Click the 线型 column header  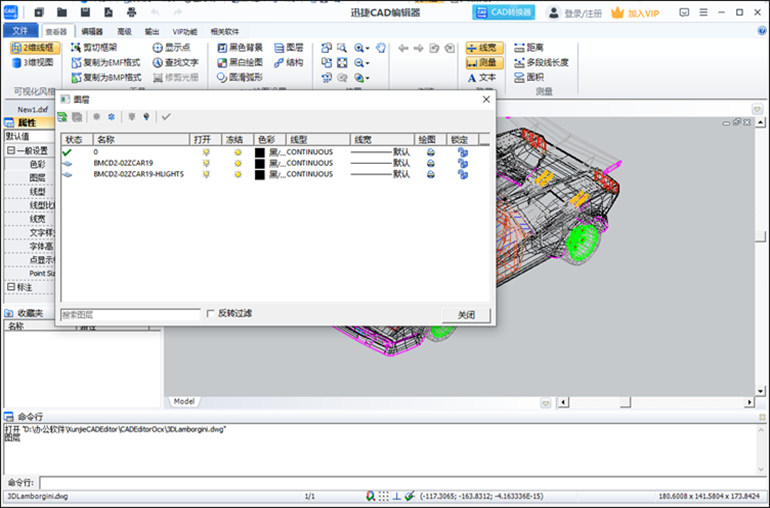tap(318, 140)
